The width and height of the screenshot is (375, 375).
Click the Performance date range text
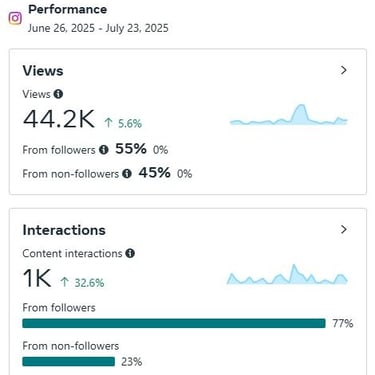pyautogui.click(x=98, y=28)
